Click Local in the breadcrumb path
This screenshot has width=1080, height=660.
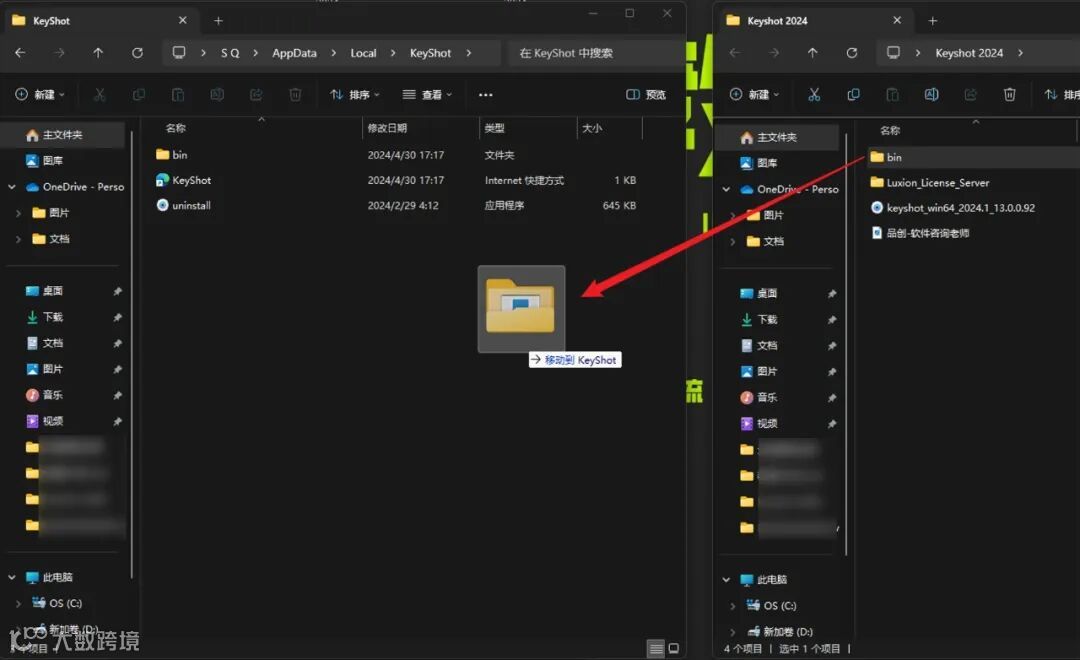point(363,53)
